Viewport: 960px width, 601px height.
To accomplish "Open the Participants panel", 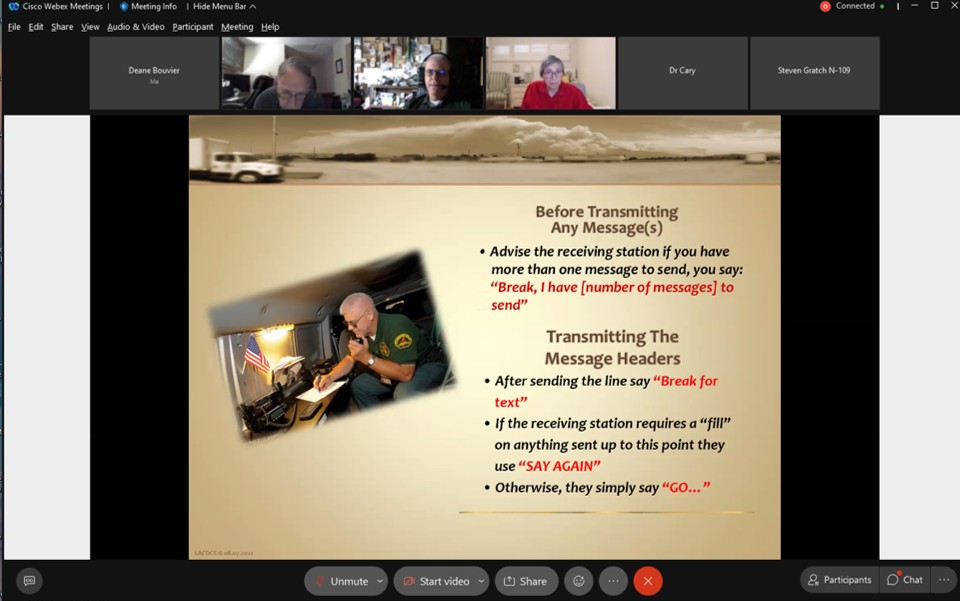I will (x=839, y=580).
